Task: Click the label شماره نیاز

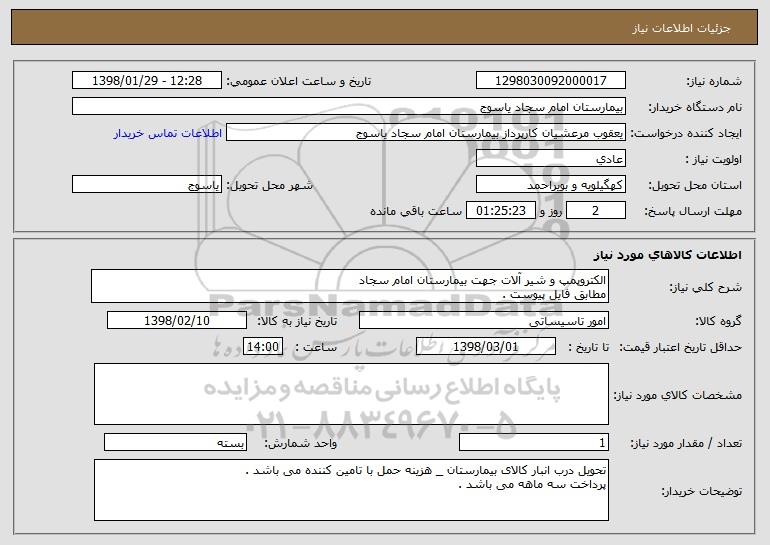Action: click(714, 81)
